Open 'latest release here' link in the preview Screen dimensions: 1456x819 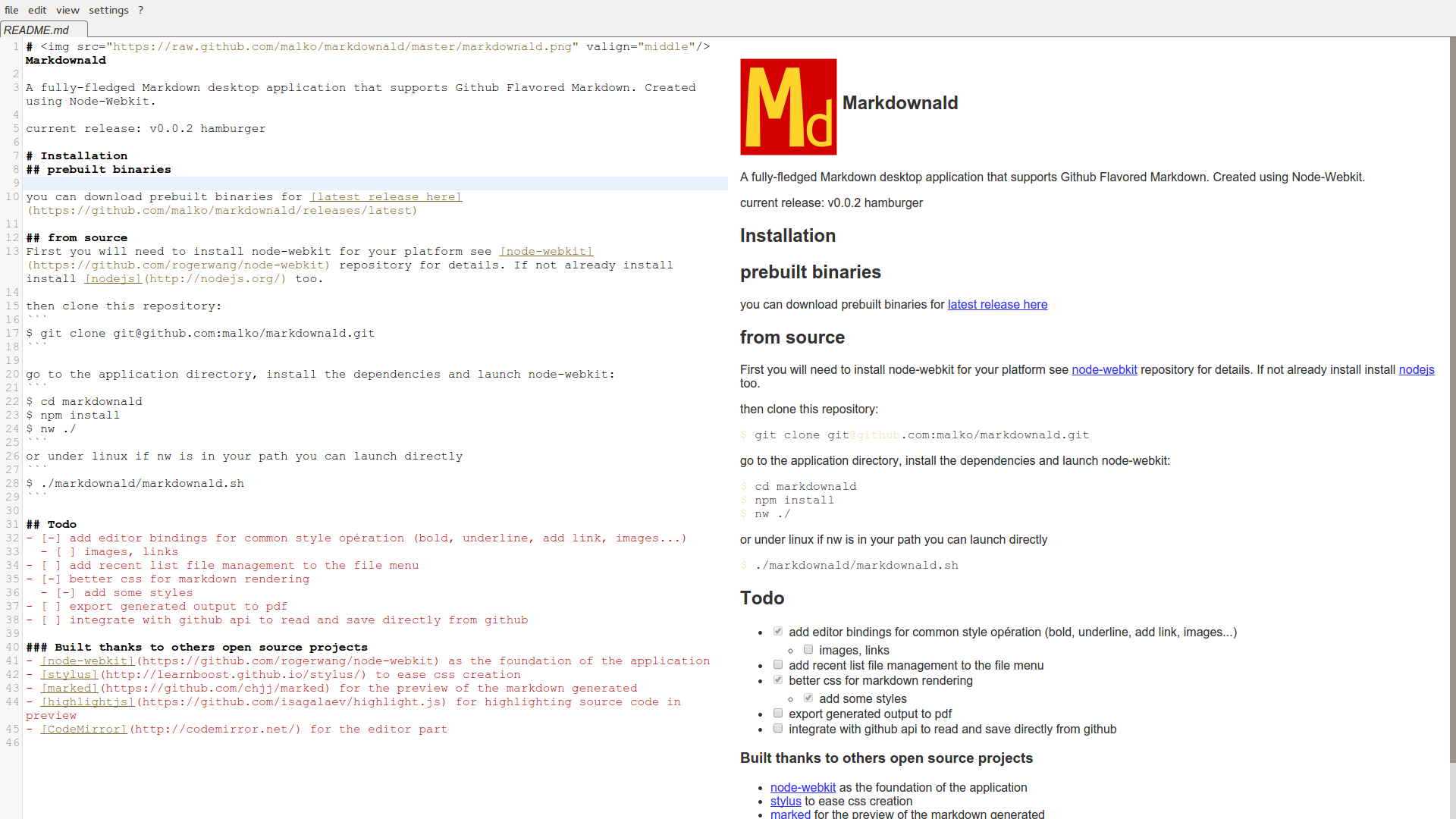tap(997, 304)
